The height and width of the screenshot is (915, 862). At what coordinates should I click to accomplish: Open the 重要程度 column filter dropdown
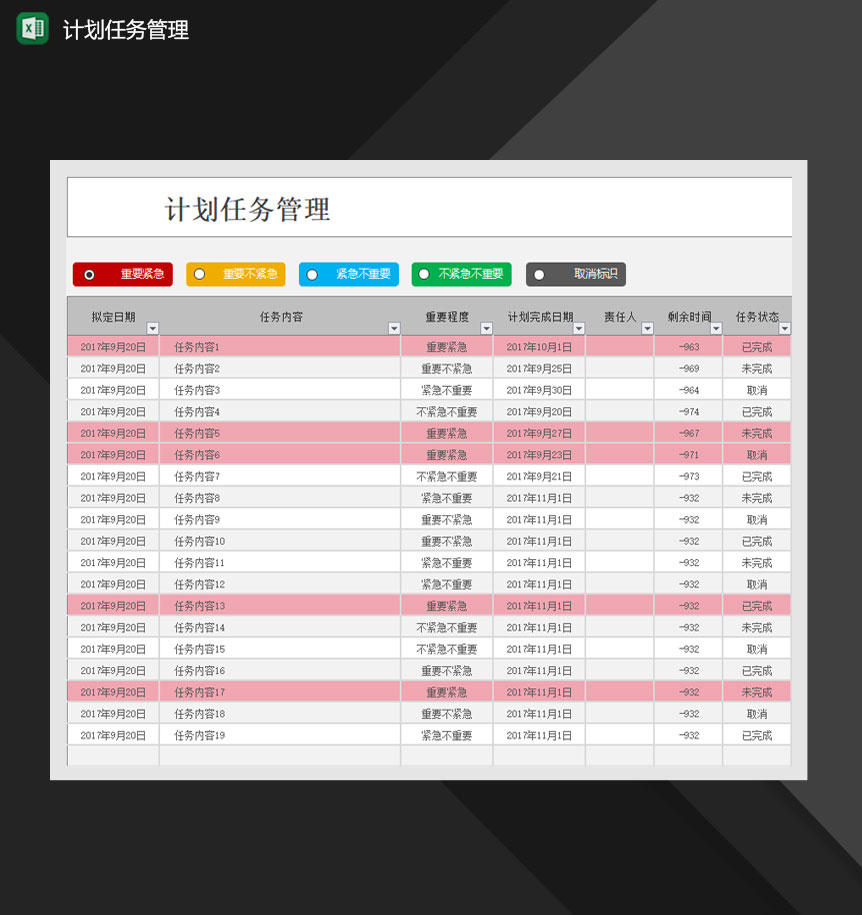[486, 328]
